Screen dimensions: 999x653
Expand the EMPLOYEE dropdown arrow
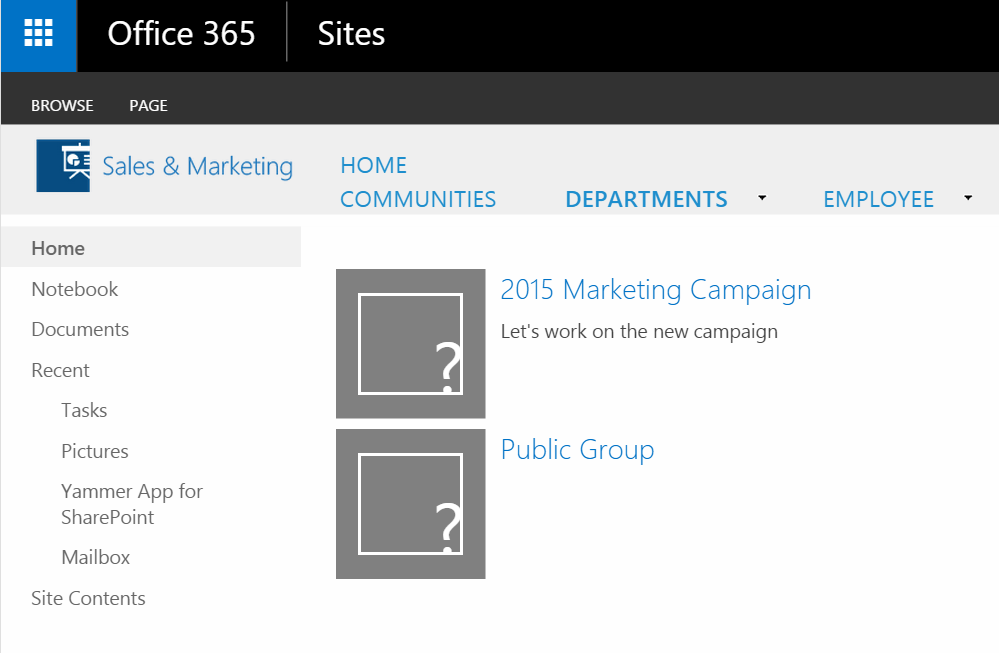click(x=968, y=198)
